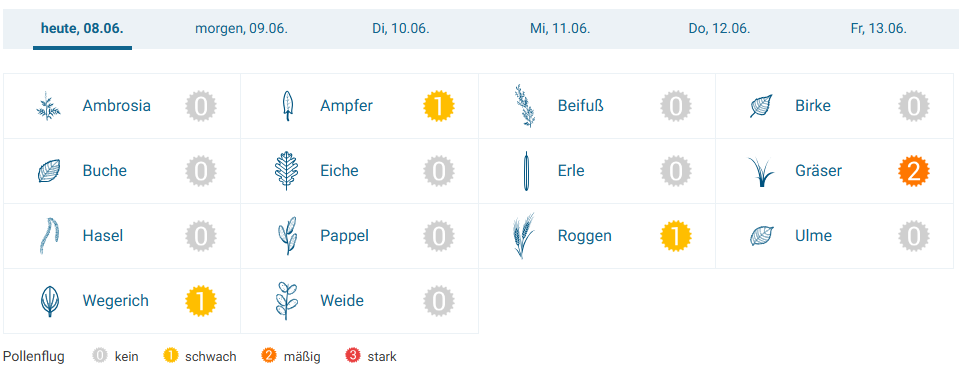Click the Hasel catkin icon
The height and width of the screenshot is (391, 960).
click(48, 236)
